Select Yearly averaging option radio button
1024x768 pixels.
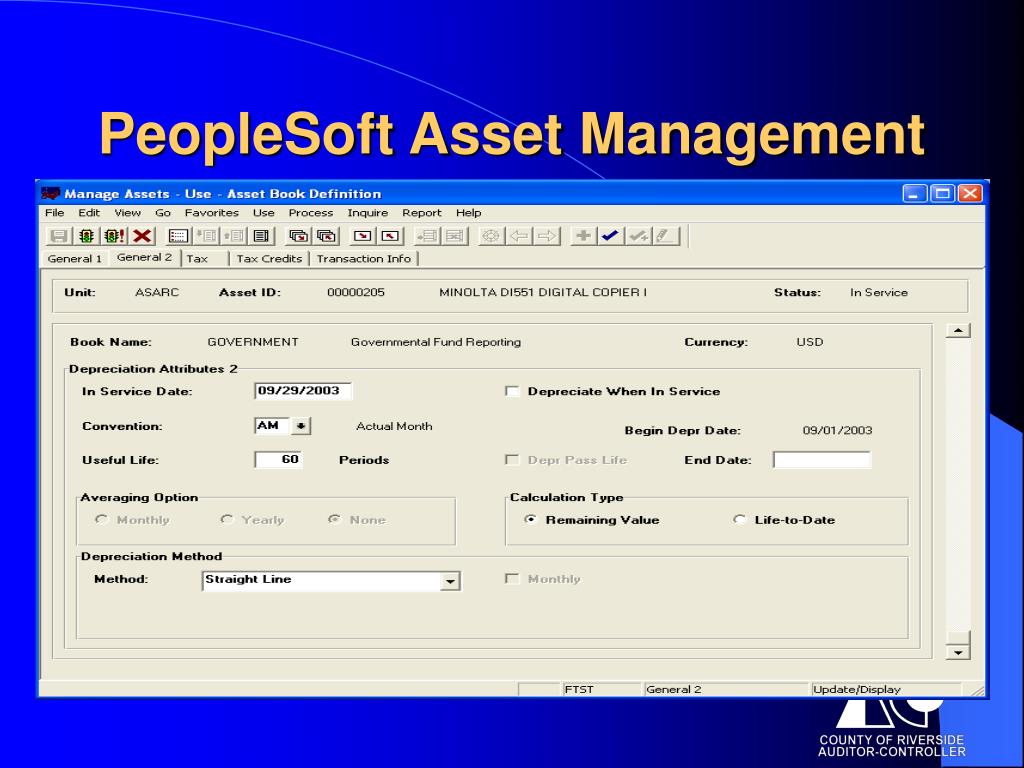227,519
